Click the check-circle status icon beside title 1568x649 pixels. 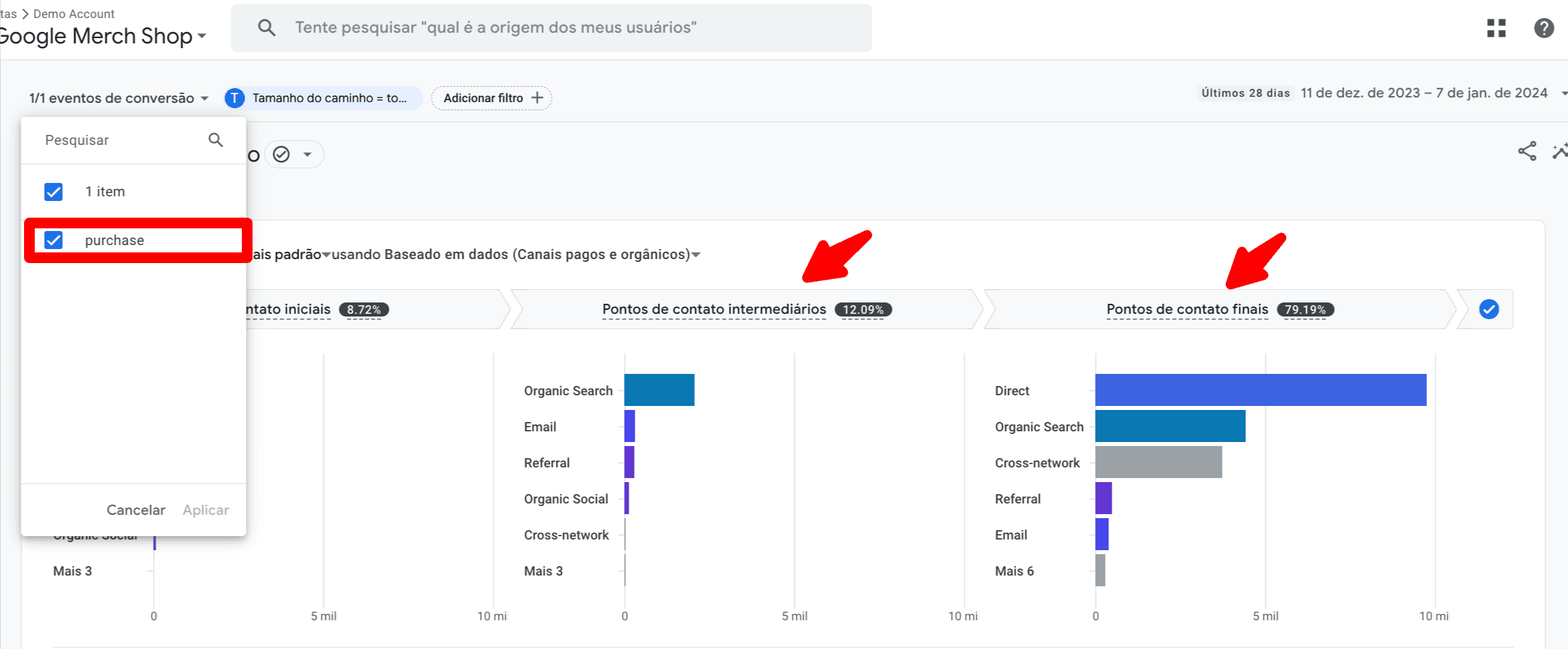(x=282, y=155)
